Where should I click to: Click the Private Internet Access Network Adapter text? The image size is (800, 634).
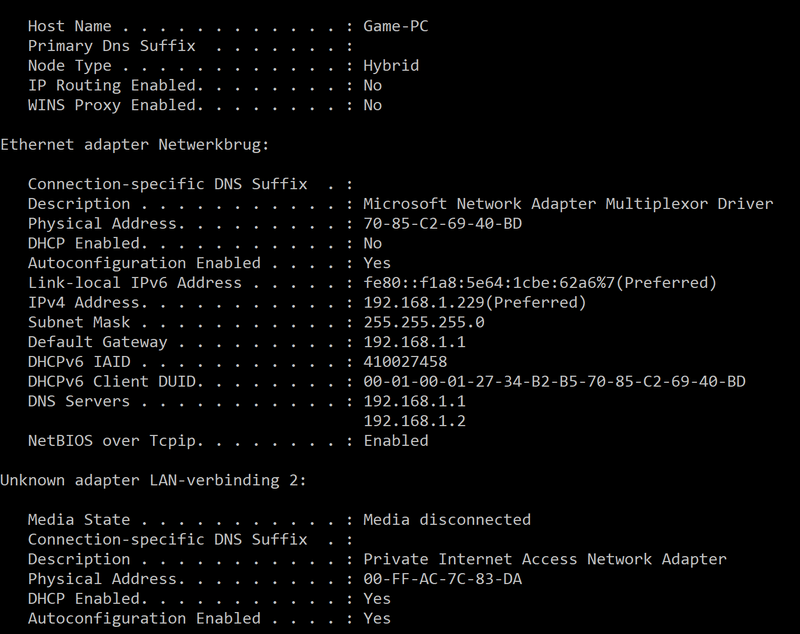[x=545, y=559]
